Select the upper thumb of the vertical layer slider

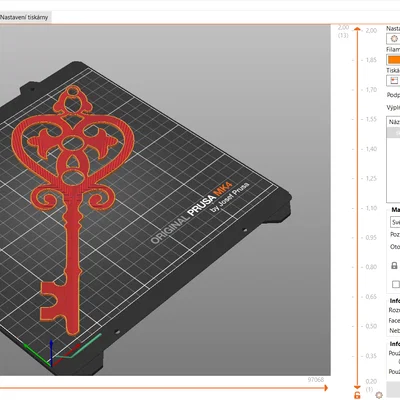point(357,29)
